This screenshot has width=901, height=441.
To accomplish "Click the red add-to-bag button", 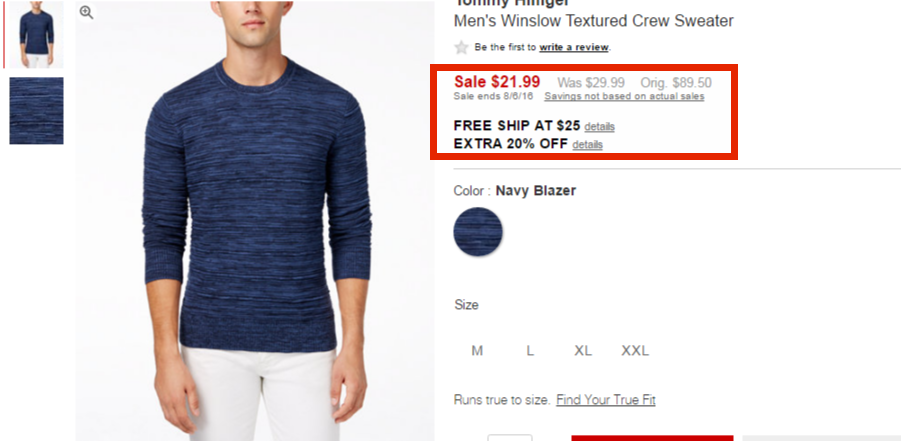I will [652, 438].
